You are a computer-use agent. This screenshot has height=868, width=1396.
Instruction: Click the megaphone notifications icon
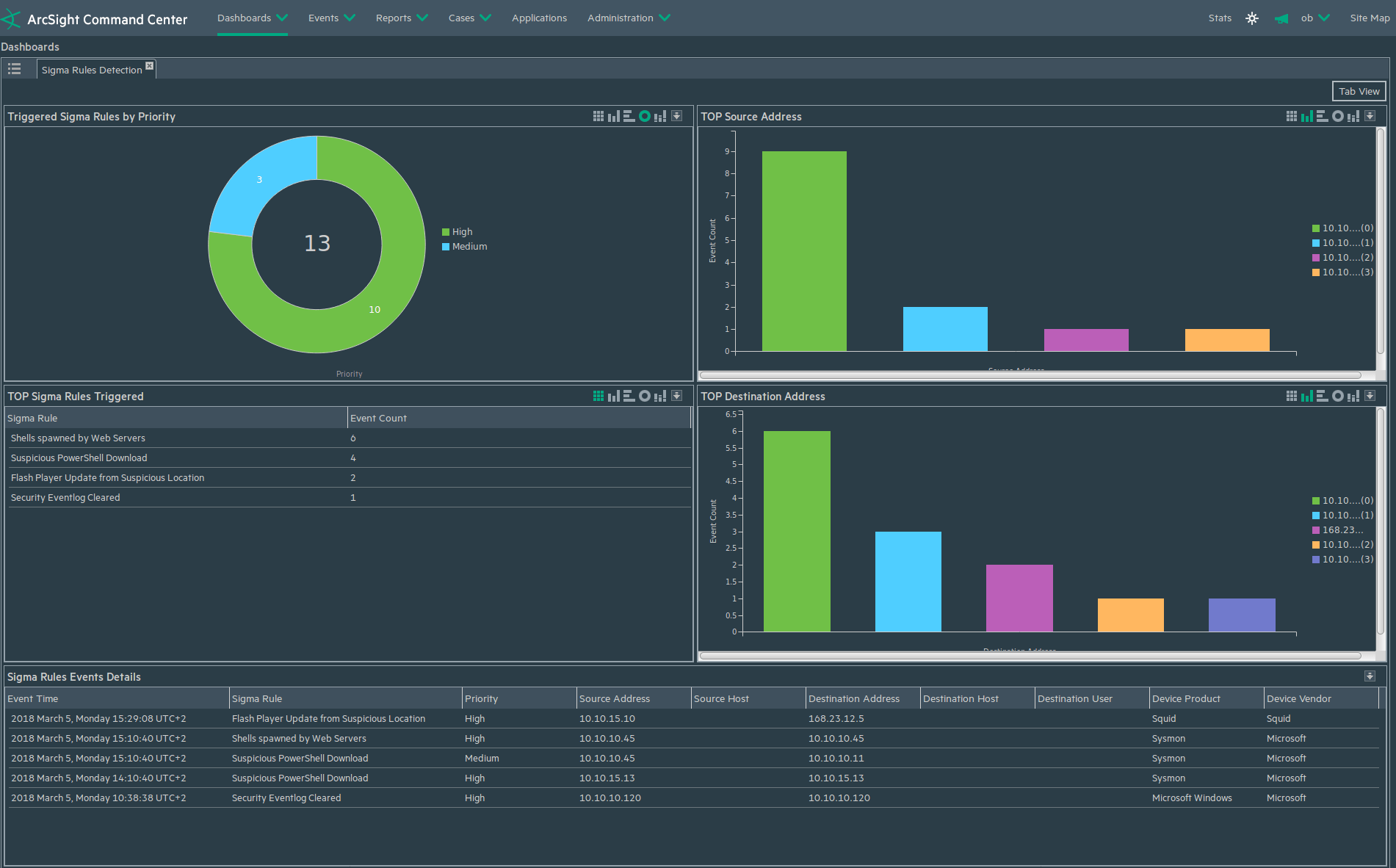[x=1281, y=18]
